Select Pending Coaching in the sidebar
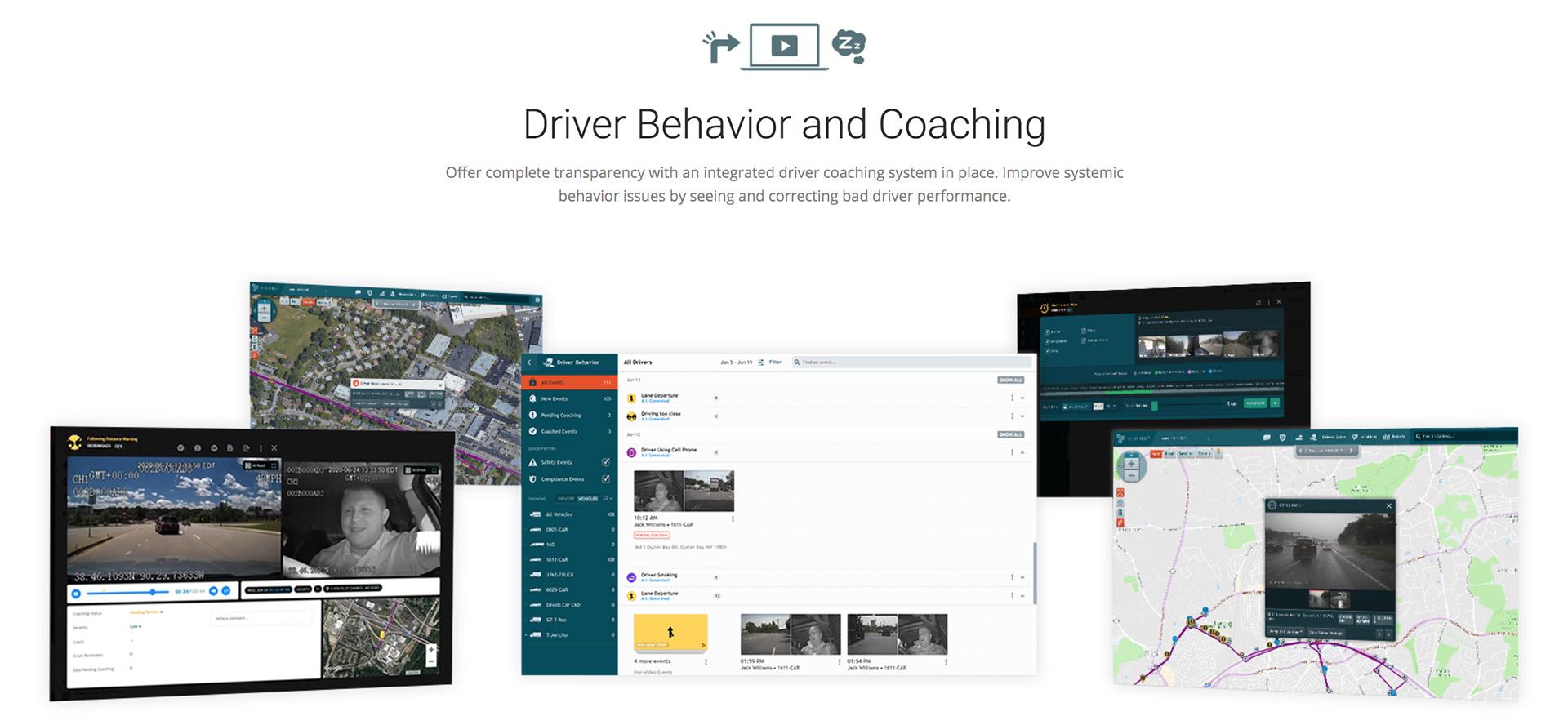The image size is (1568, 725). coord(561,415)
